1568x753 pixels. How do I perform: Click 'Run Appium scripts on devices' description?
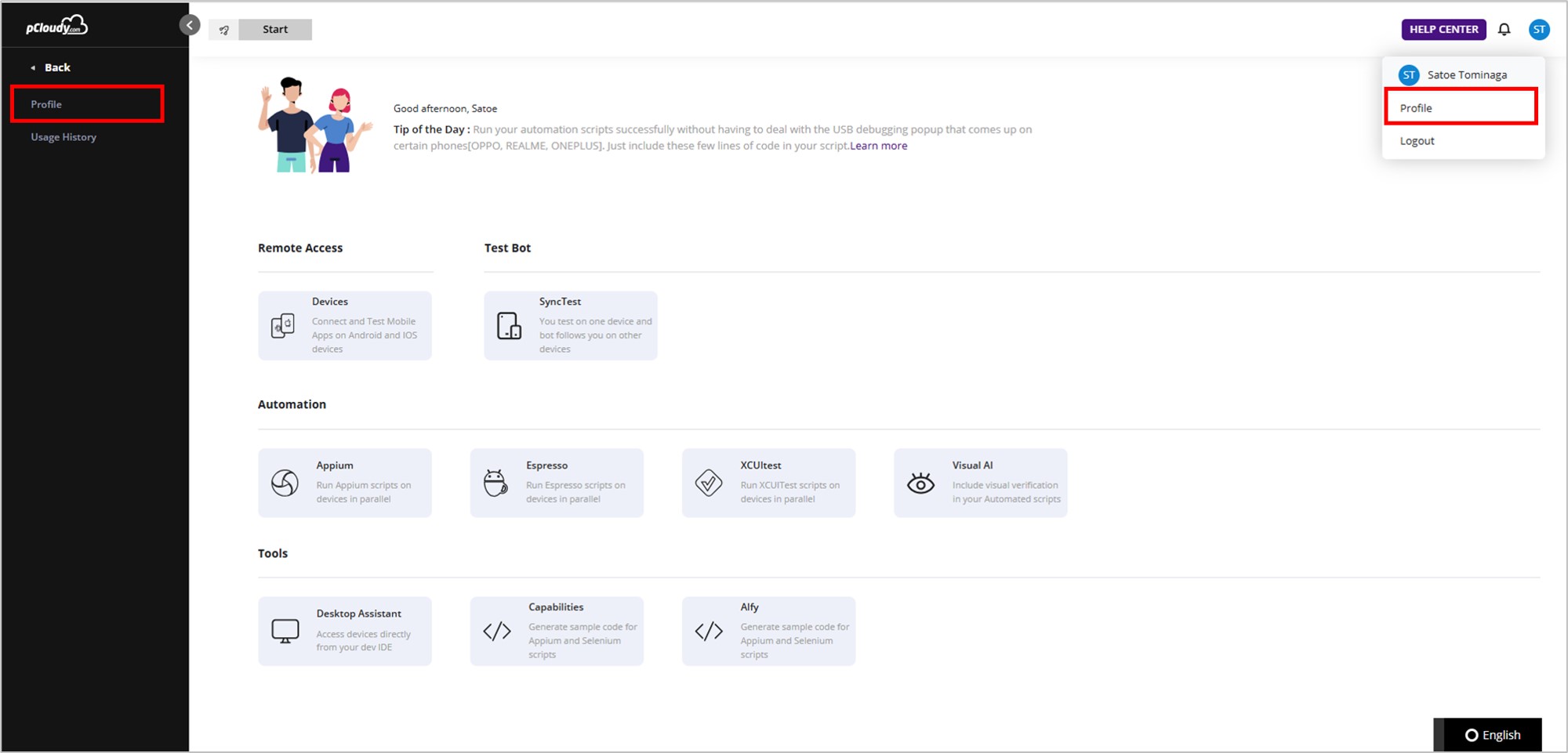pos(364,492)
